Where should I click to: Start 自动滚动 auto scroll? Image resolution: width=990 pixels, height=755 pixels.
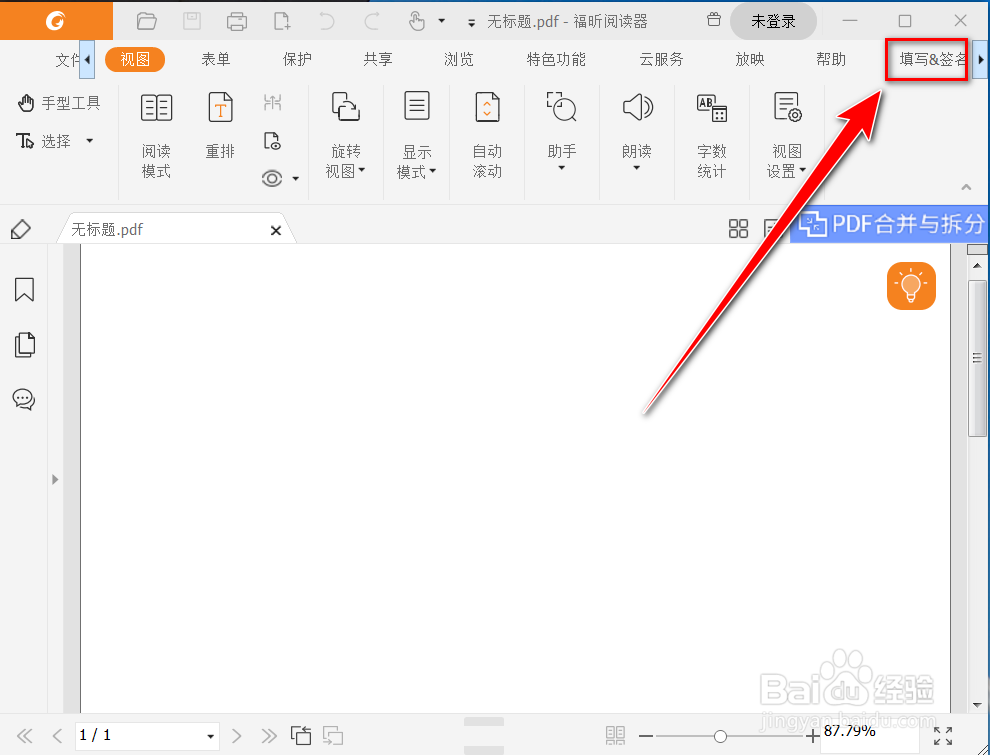[x=487, y=136]
